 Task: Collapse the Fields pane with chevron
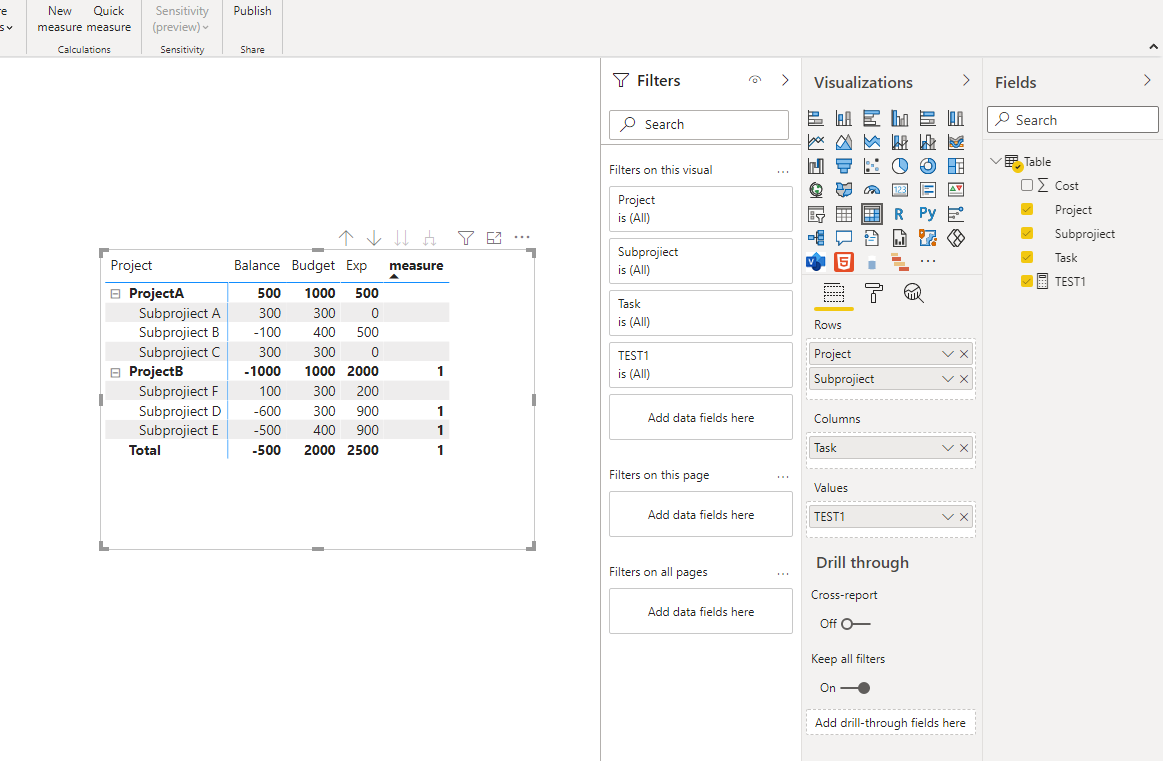tap(1147, 80)
